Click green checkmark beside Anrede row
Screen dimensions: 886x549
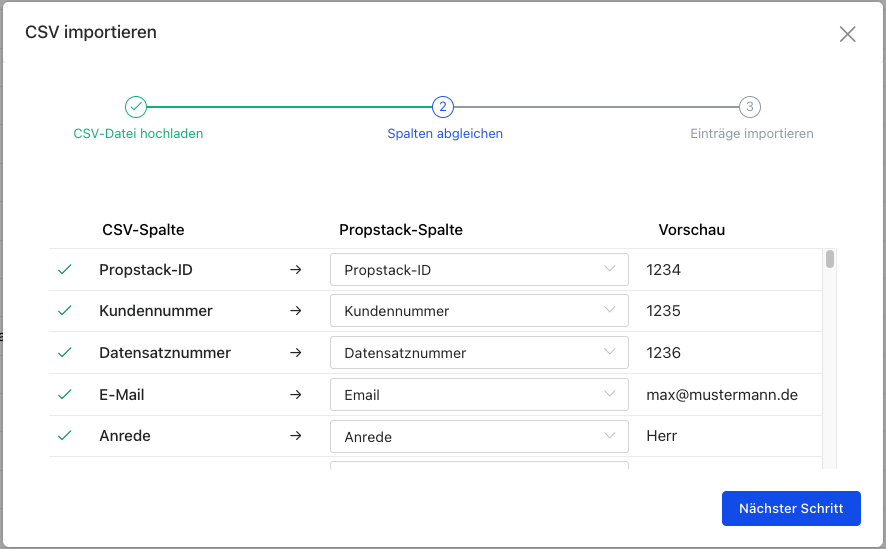(x=65, y=436)
